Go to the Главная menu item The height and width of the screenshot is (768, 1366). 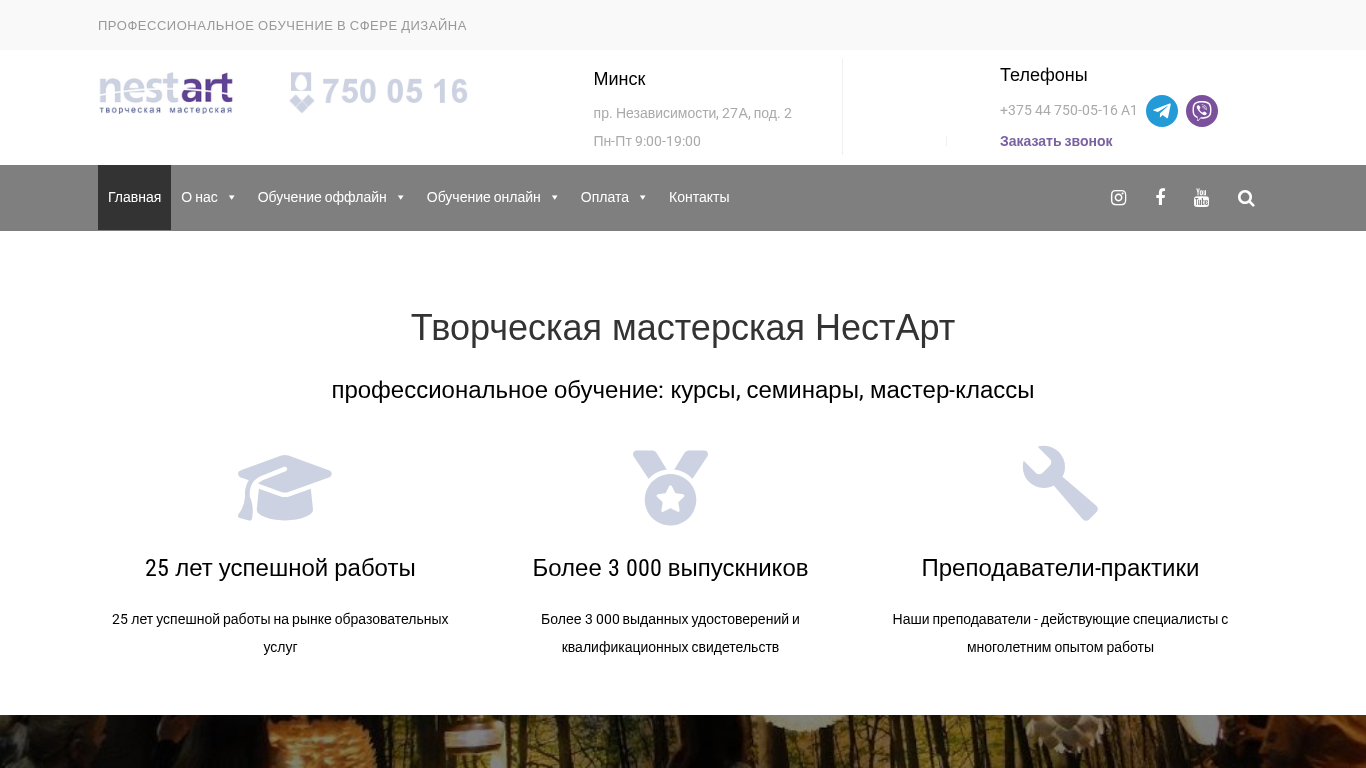coord(134,198)
